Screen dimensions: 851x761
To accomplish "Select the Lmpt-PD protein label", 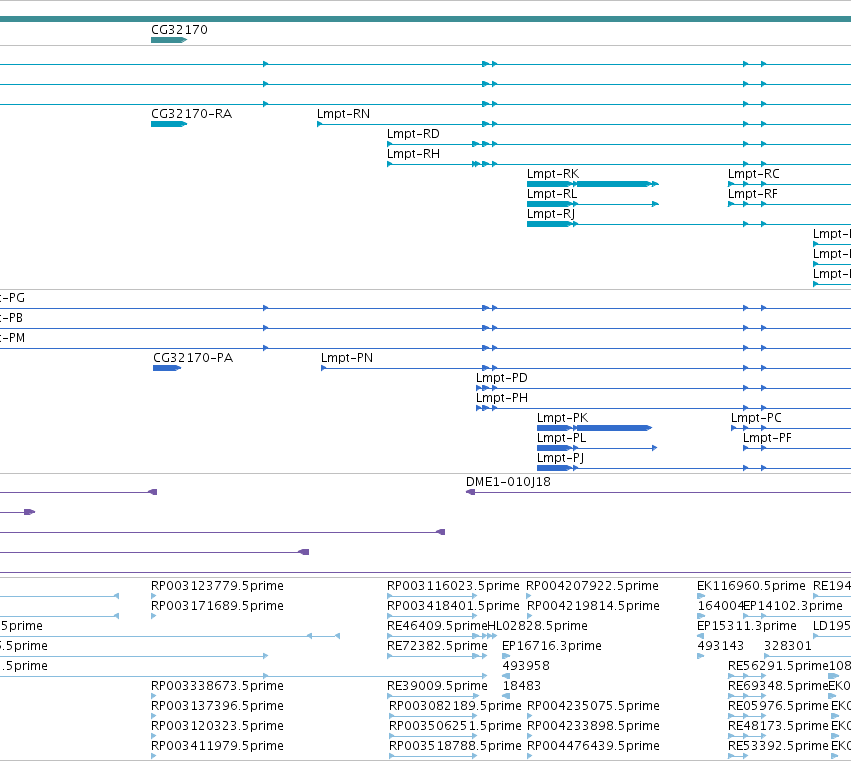I will coord(501,378).
